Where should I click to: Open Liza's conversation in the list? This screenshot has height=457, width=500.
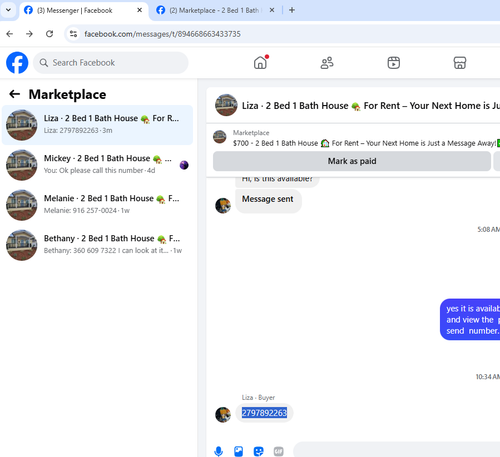click(x=97, y=125)
